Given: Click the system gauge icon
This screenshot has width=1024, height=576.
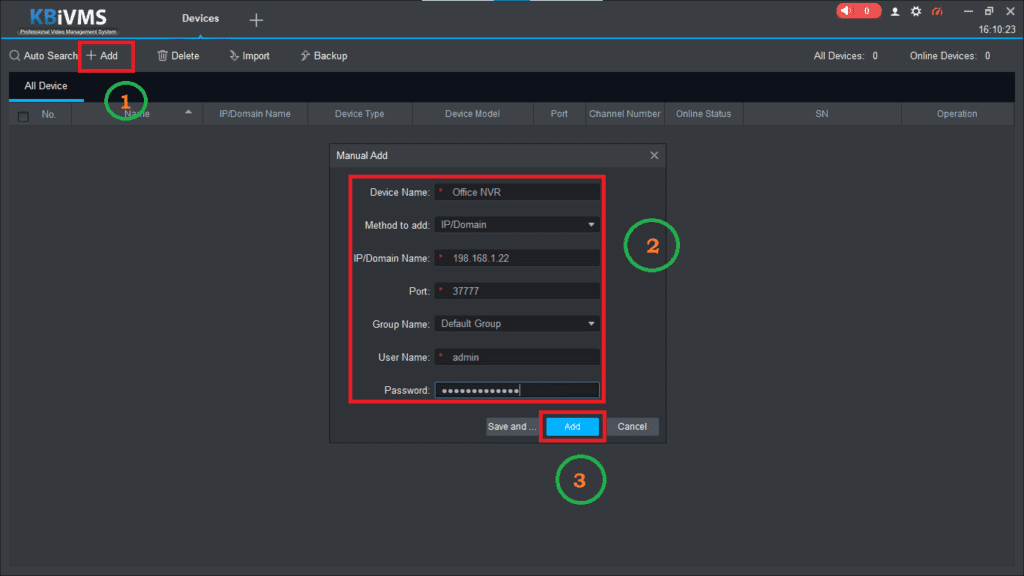Looking at the screenshot, I should click(937, 11).
